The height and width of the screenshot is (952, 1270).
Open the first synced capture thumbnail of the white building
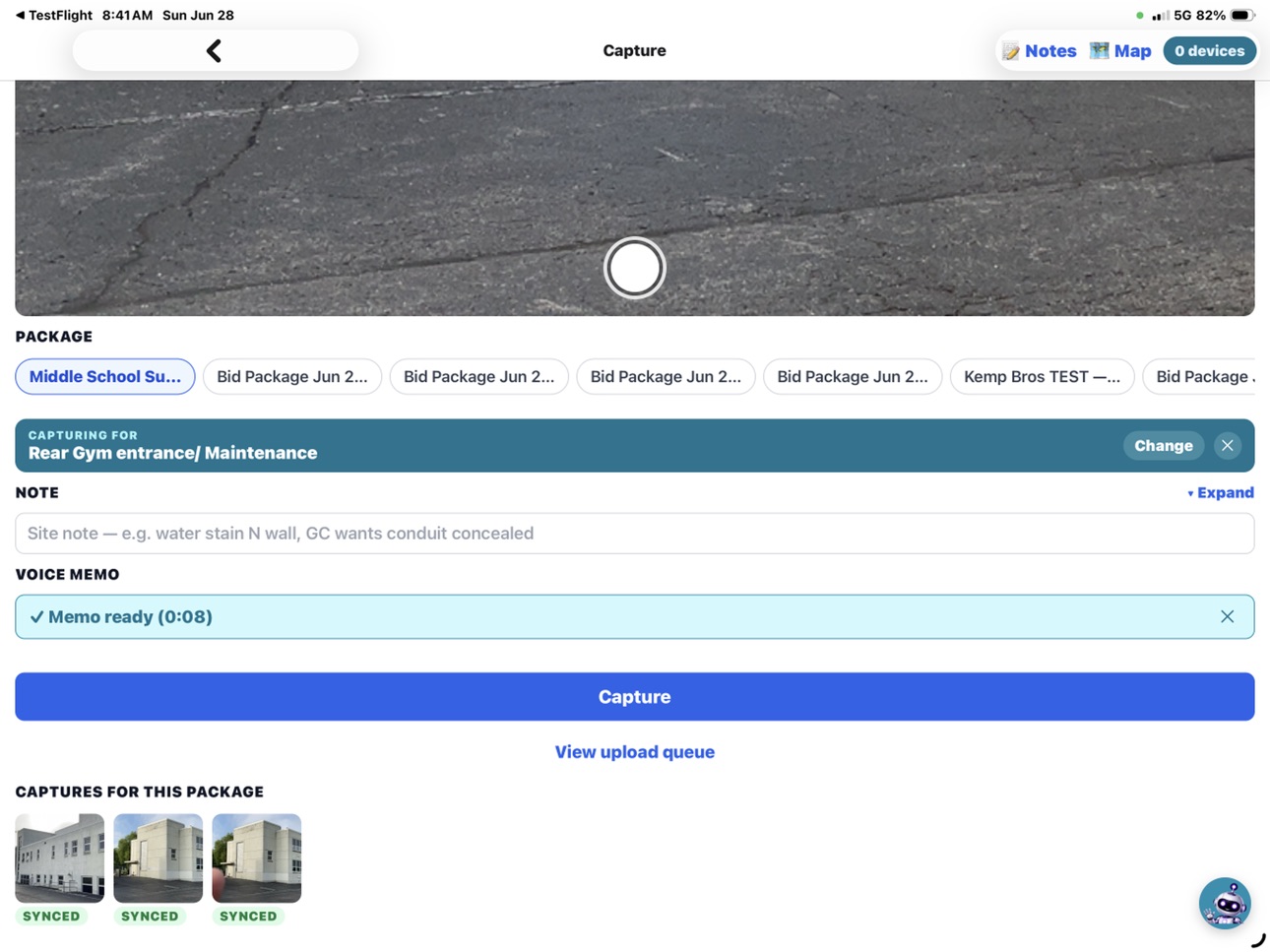click(59, 857)
